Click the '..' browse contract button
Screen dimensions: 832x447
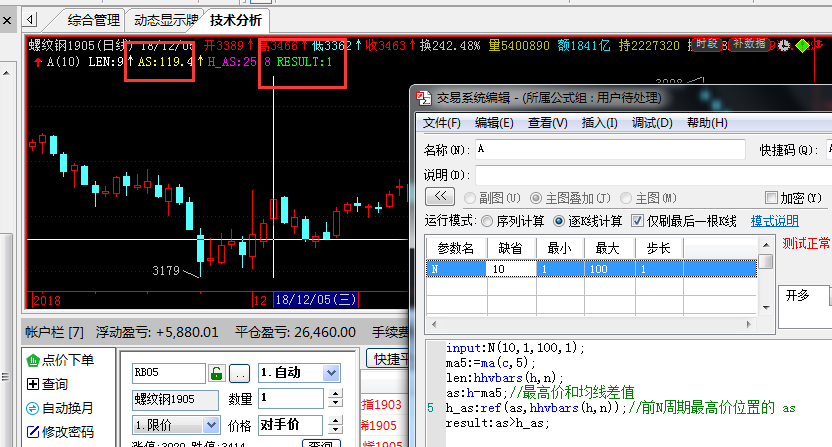[x=239, y=374]
